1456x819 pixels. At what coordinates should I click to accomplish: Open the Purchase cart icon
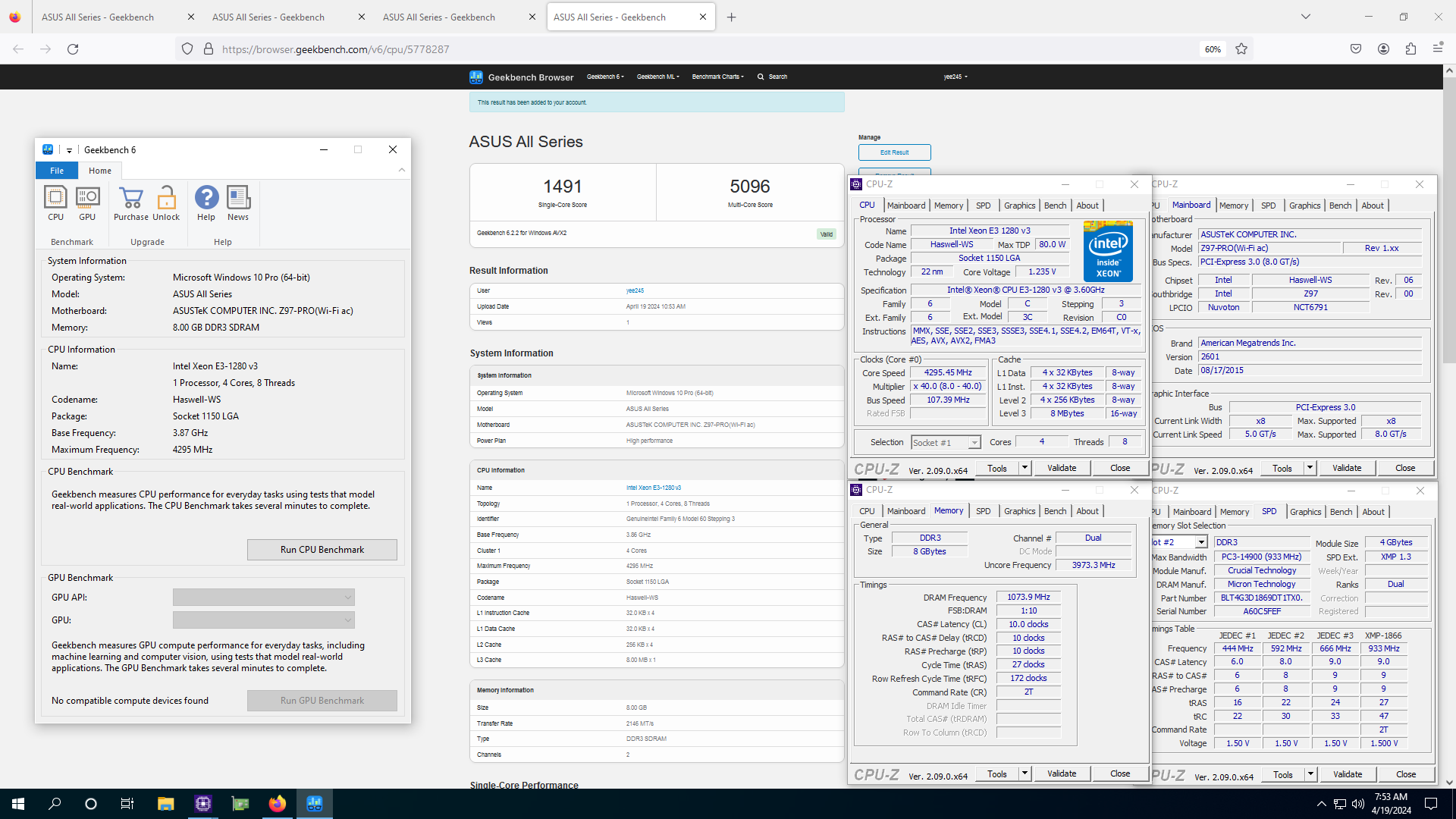[131, 203]
